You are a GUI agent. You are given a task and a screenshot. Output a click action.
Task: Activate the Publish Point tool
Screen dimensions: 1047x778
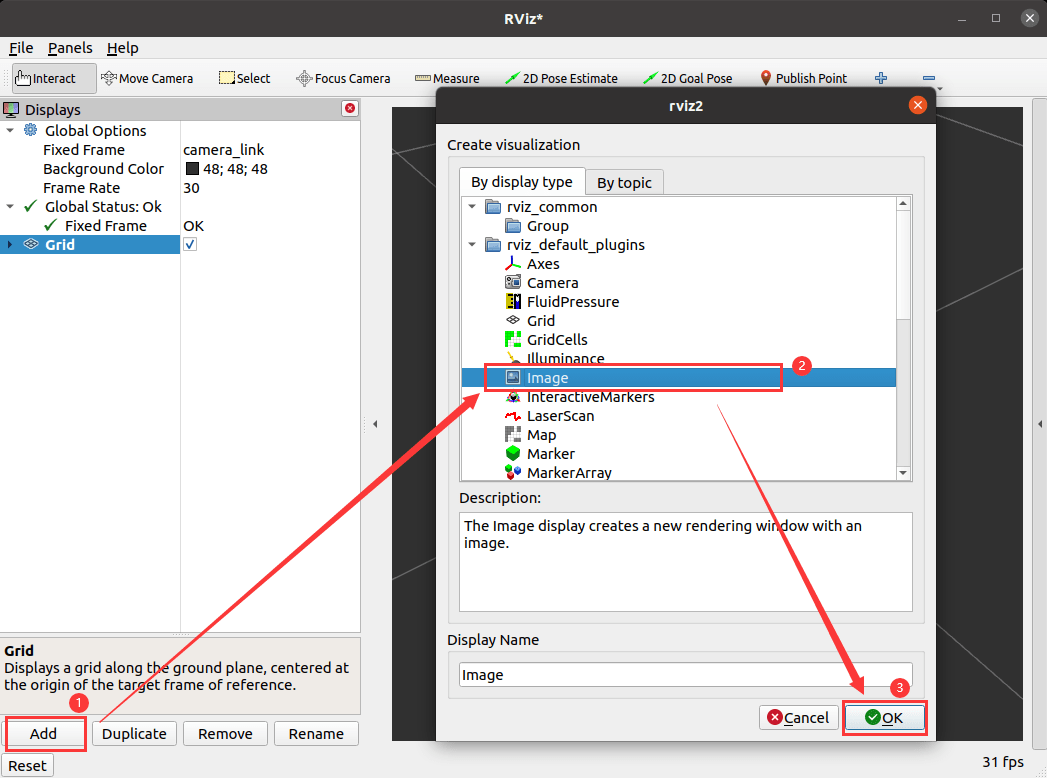pyautogui.click(x=803, y=79)
